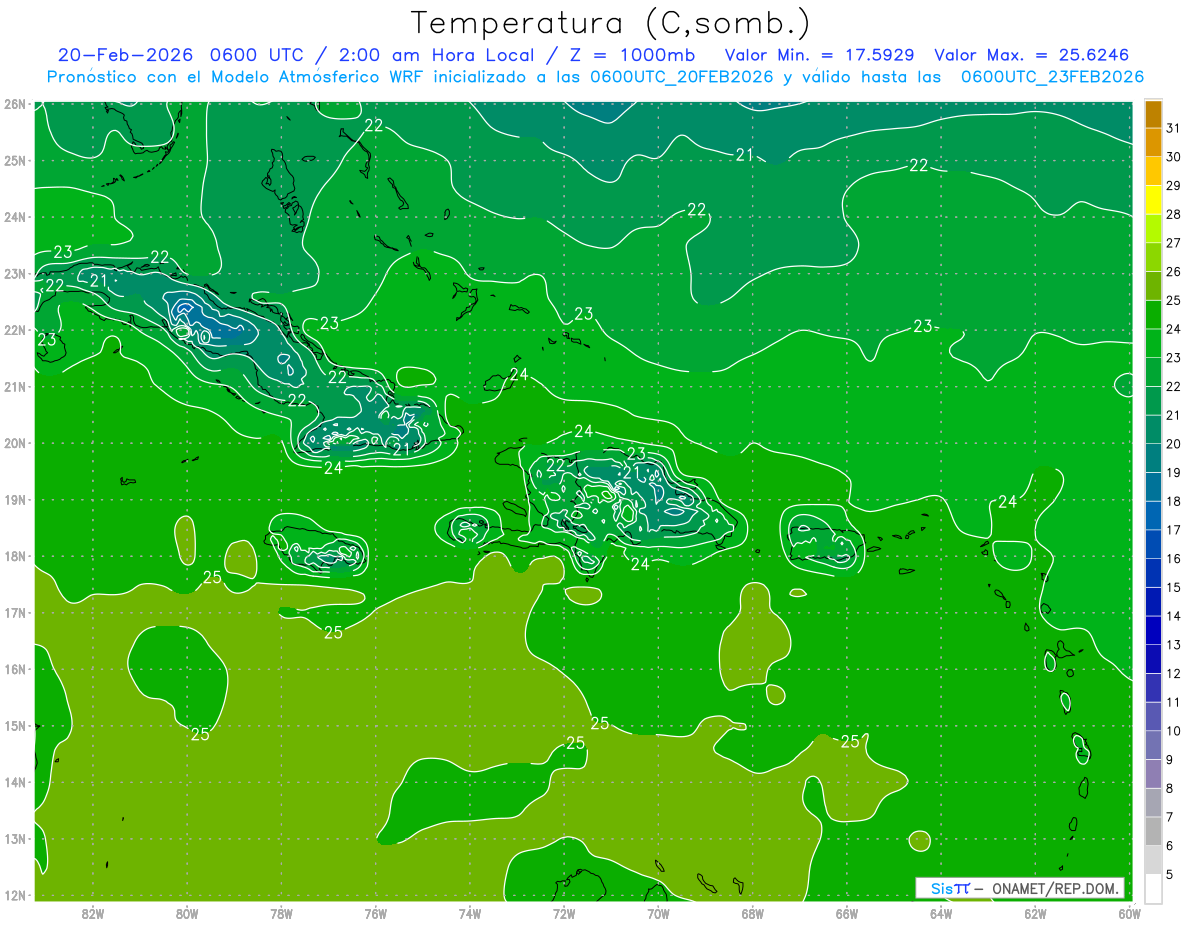The height and width of the screenshot is (927, 1200).
Task: Click the "80W" longitude axis label
Action: (x=187, y=913)
